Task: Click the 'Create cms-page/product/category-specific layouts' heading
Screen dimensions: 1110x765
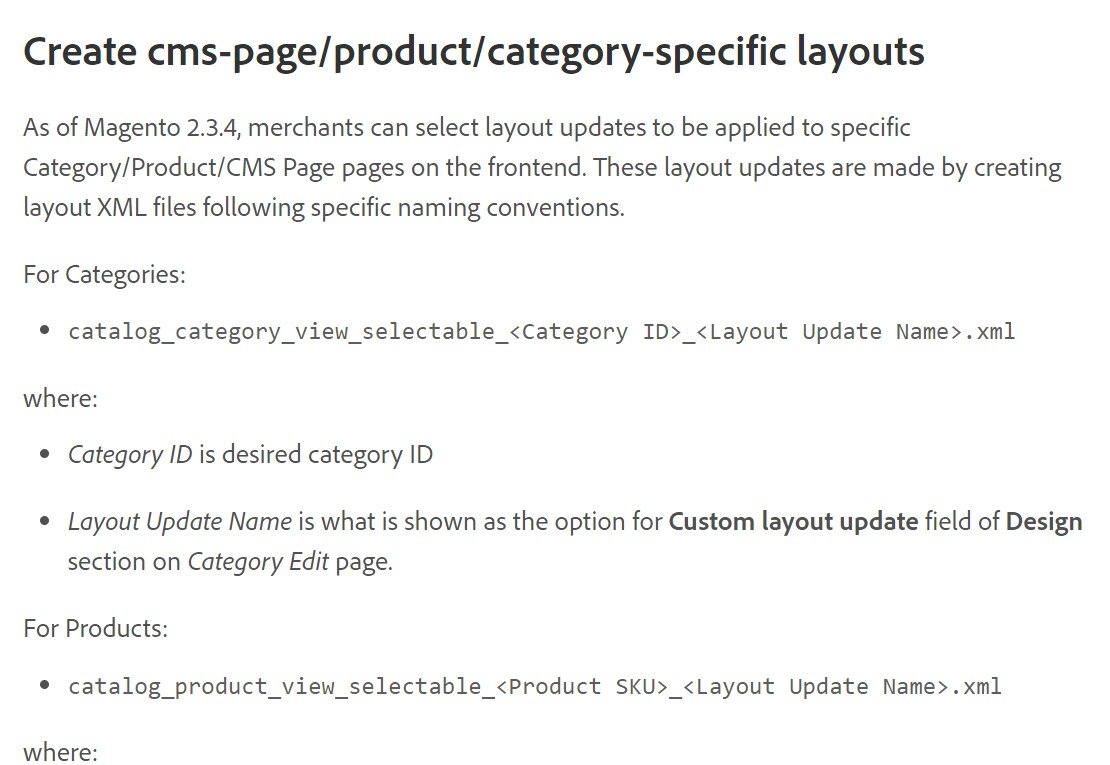Action: [x=473, y=52]
